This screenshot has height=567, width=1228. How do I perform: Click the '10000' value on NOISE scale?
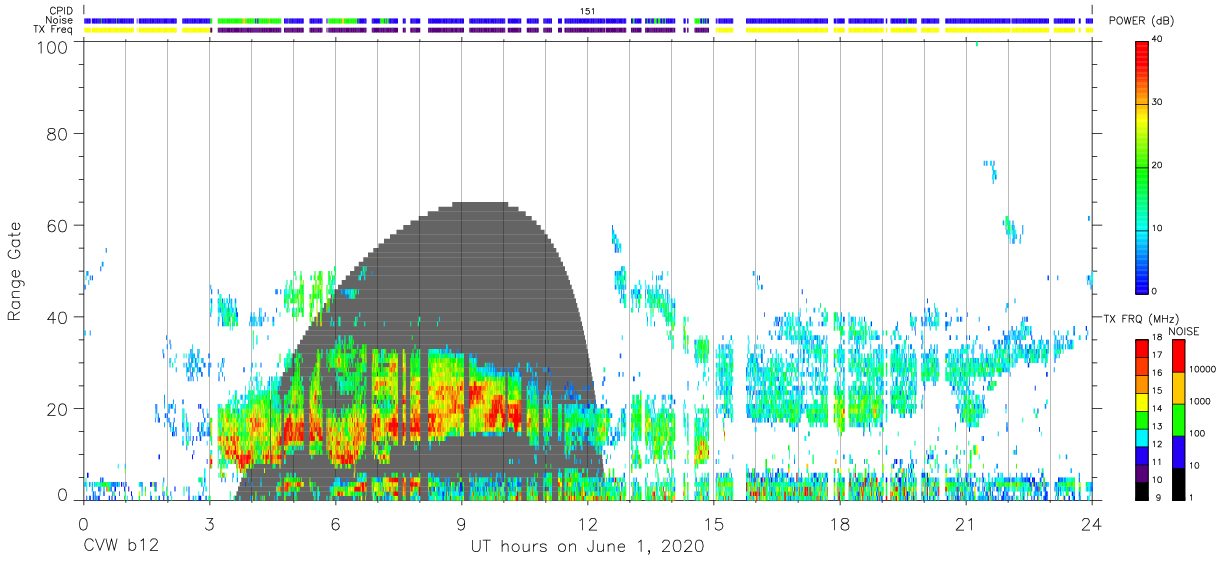click(x=1203, y=369)
